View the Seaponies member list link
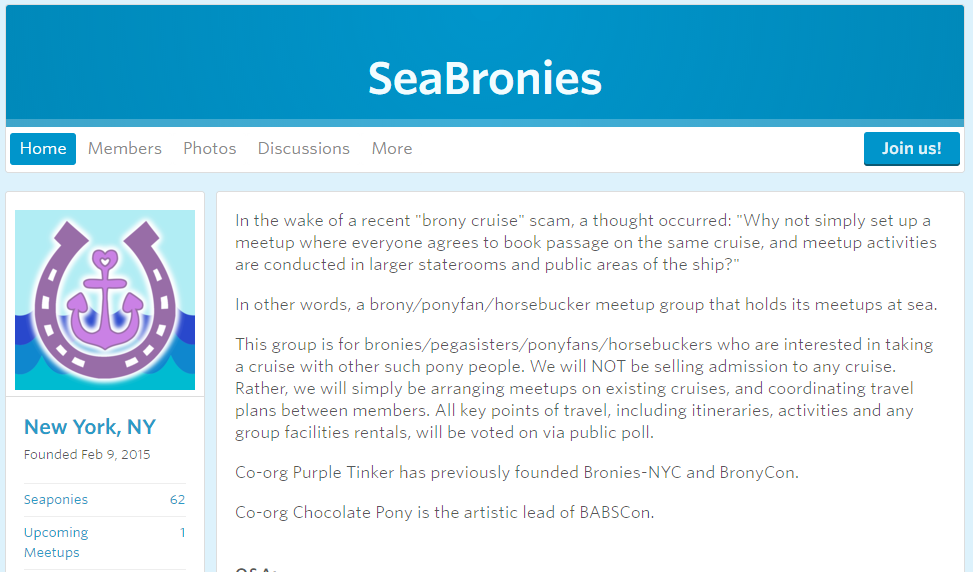Image resolution: width=973 pixels, height=572 pixels. (56, 499)
